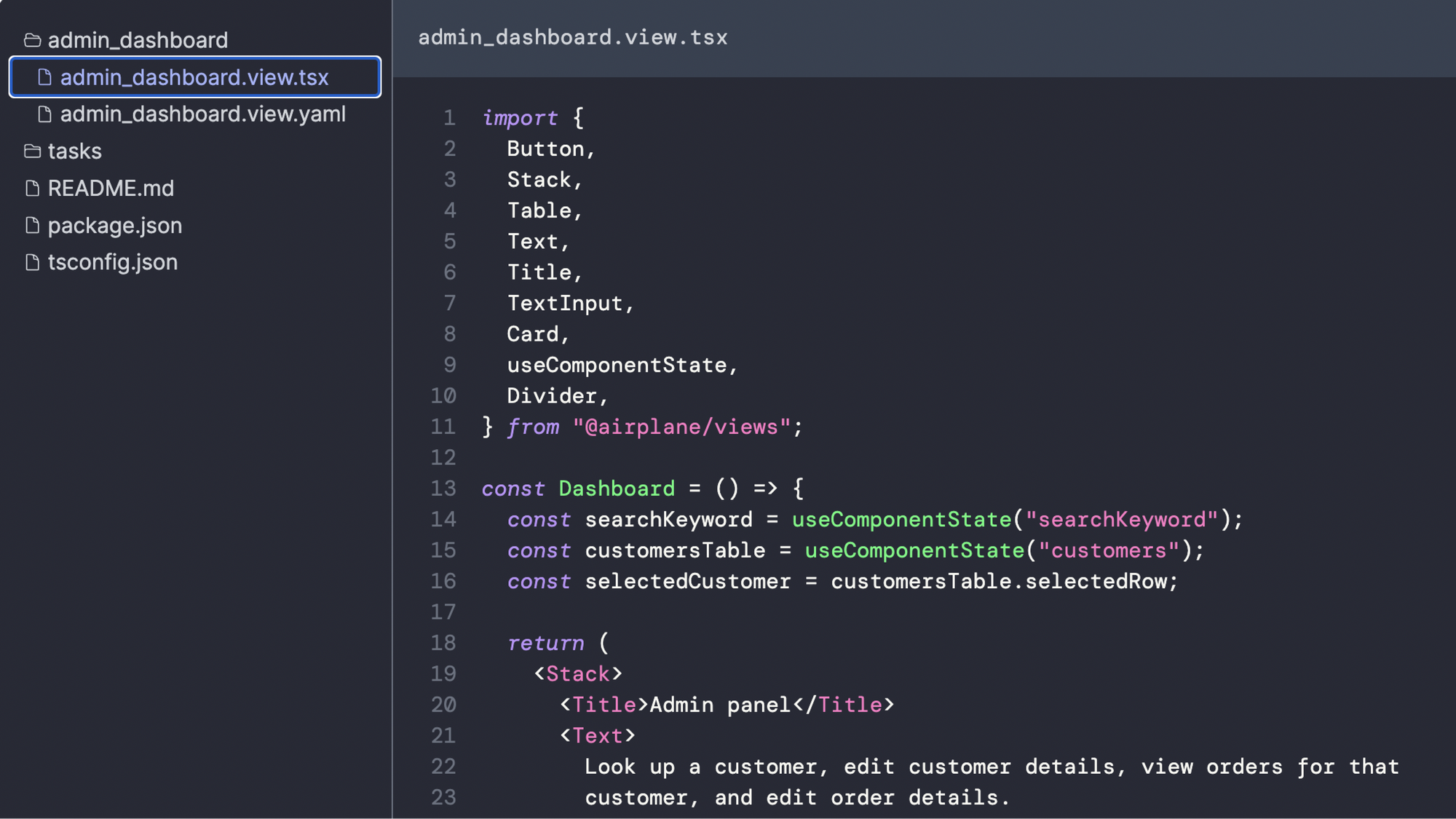Click line number 17 in gutter
1456x819 pixels.
point(443,612)
